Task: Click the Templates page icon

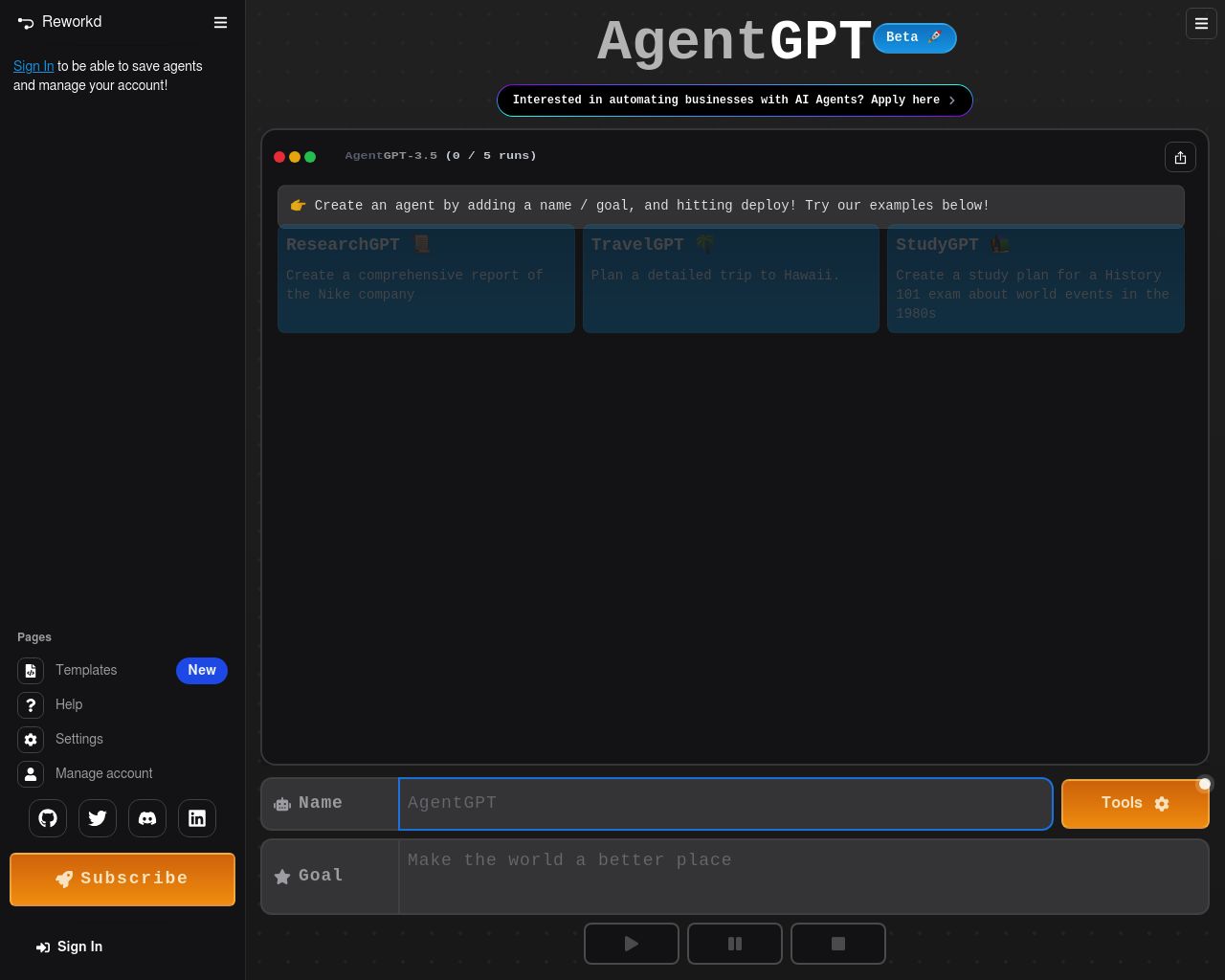Action: pyautogui.click(x=31, y=671)
